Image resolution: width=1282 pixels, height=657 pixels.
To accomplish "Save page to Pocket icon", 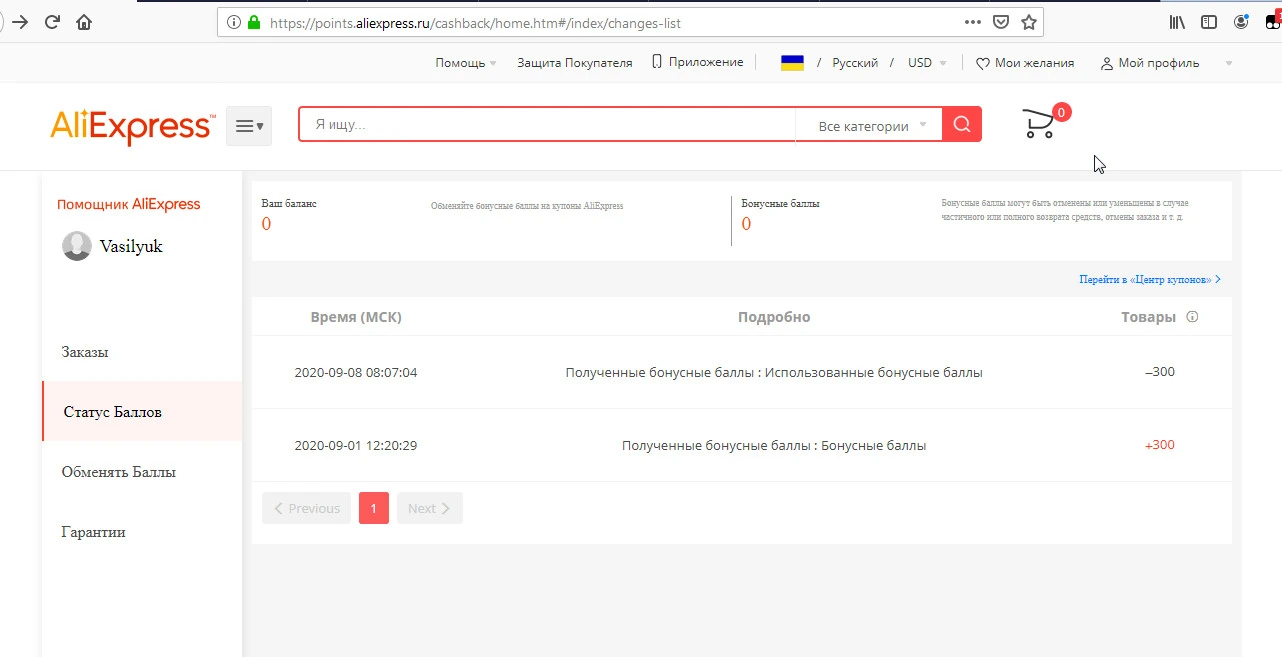I will 1001,22.
